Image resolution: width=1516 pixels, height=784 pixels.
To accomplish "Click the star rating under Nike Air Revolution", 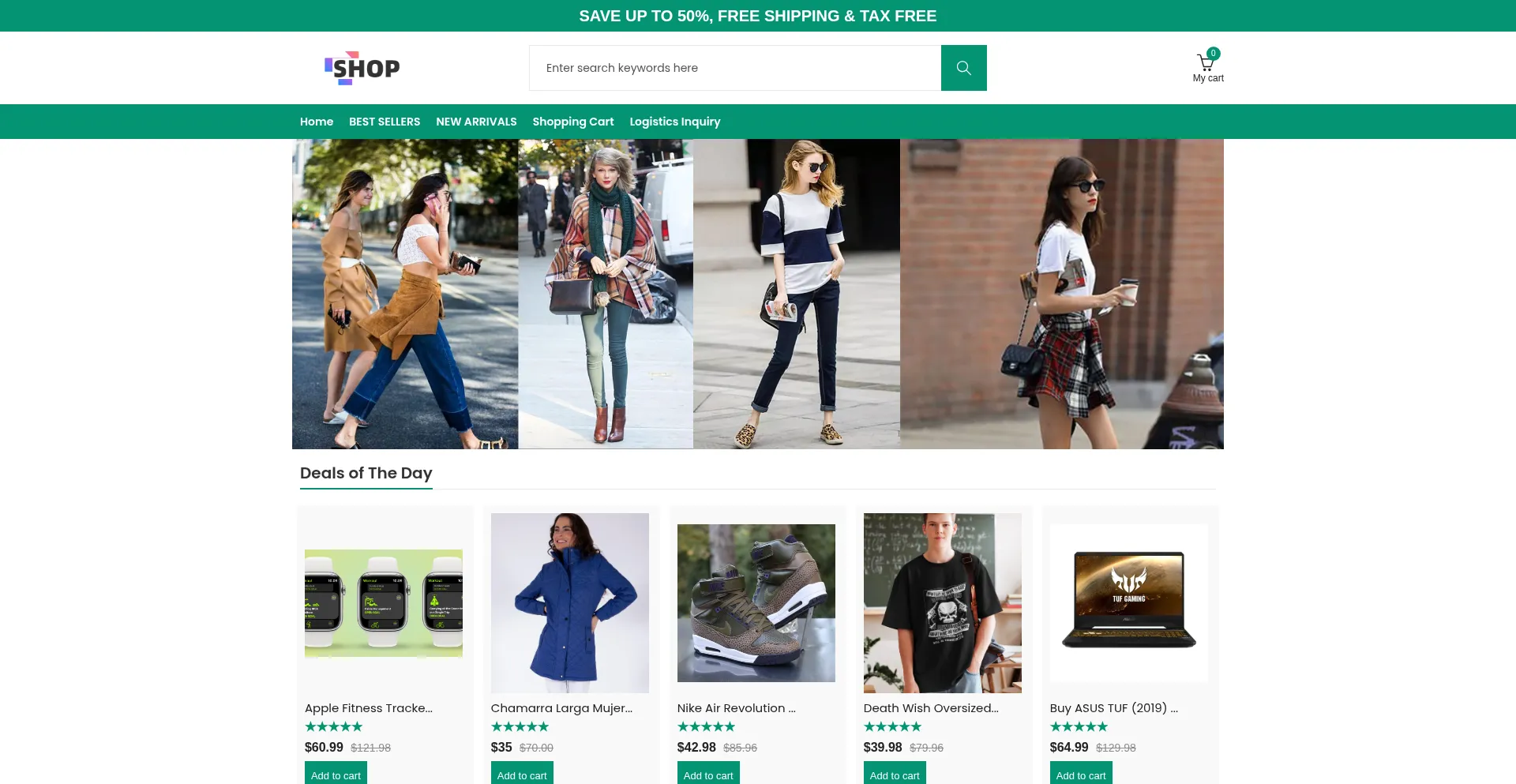I will pyautogui.click(x=706, y=726).
